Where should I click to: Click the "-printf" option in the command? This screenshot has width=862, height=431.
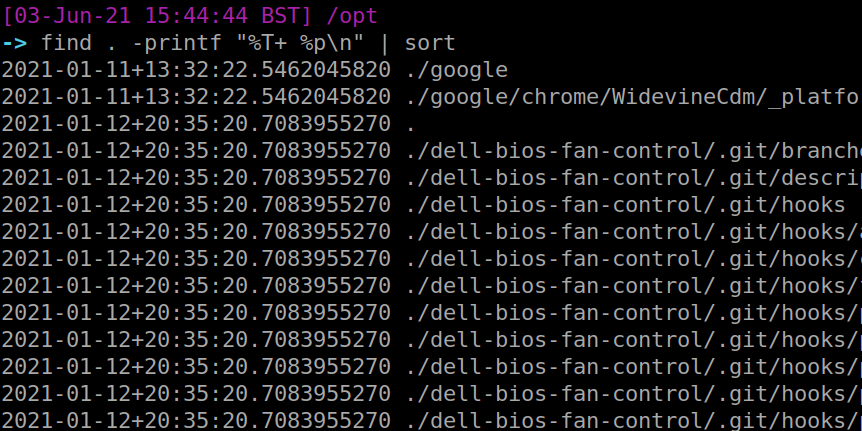pos(168,43)
